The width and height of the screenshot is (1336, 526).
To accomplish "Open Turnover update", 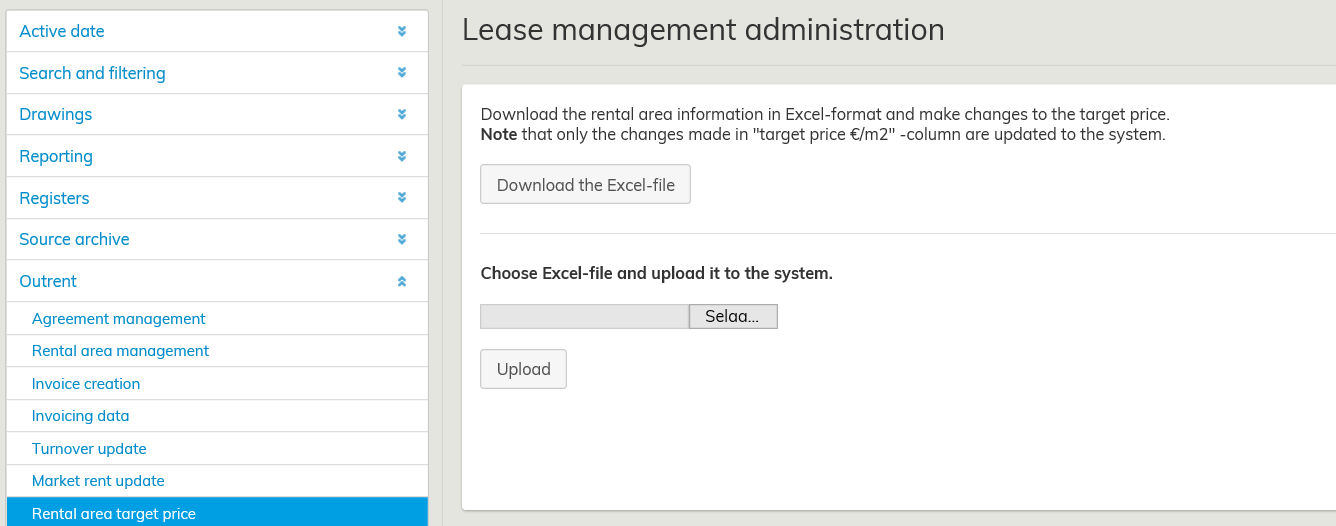I will point(89,449).
